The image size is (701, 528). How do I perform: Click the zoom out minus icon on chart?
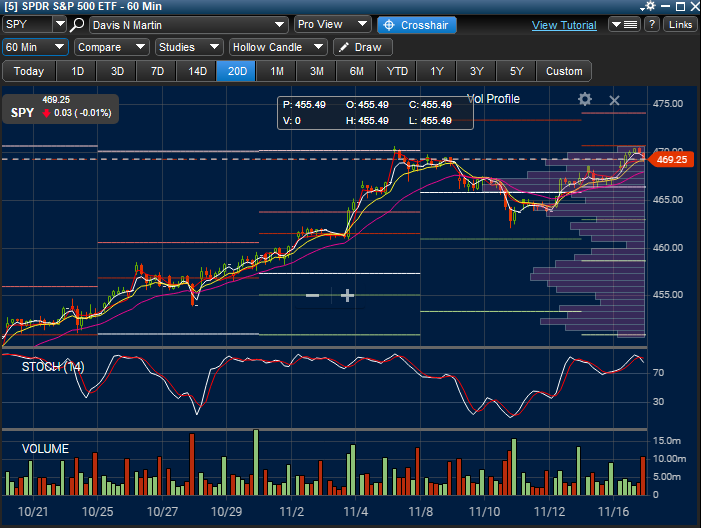312,295
